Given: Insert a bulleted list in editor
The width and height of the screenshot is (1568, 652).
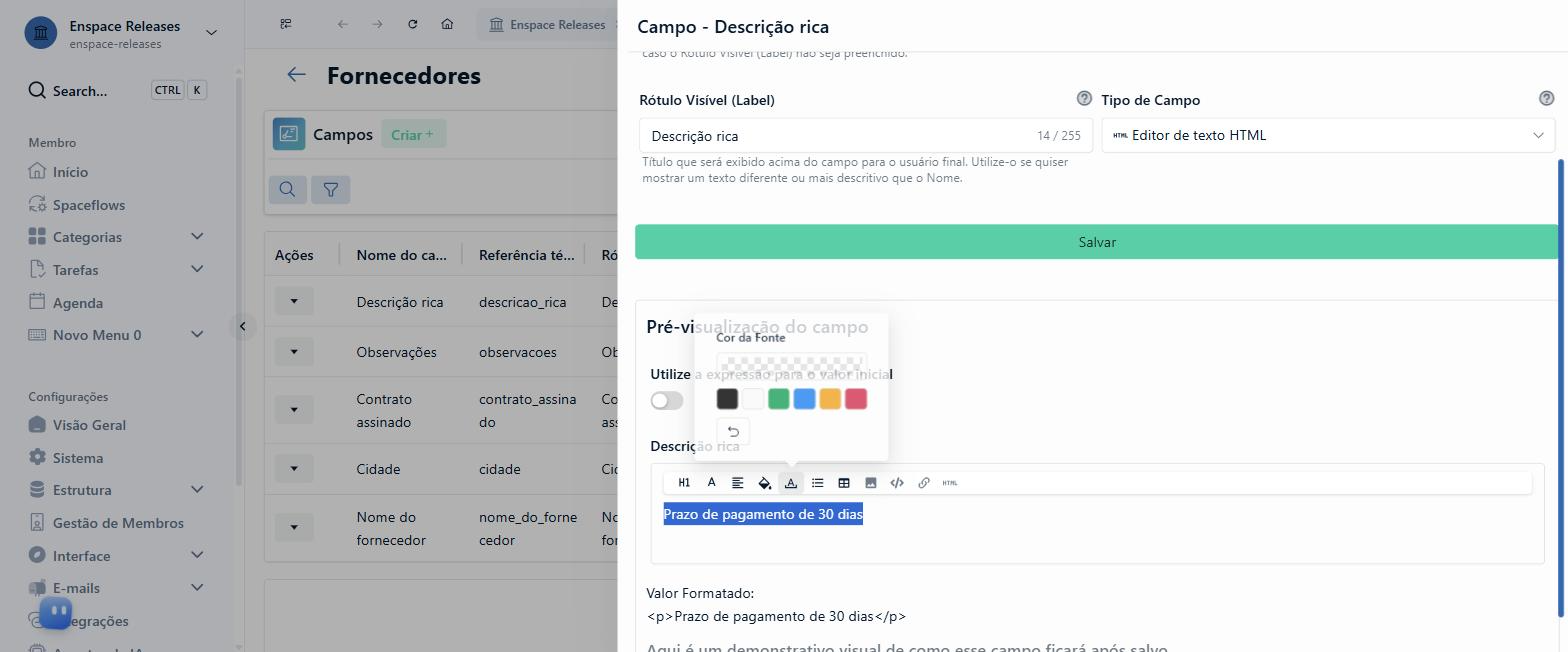Looking at the screenshot, I should pyautogui.click(x=817, y=483).
